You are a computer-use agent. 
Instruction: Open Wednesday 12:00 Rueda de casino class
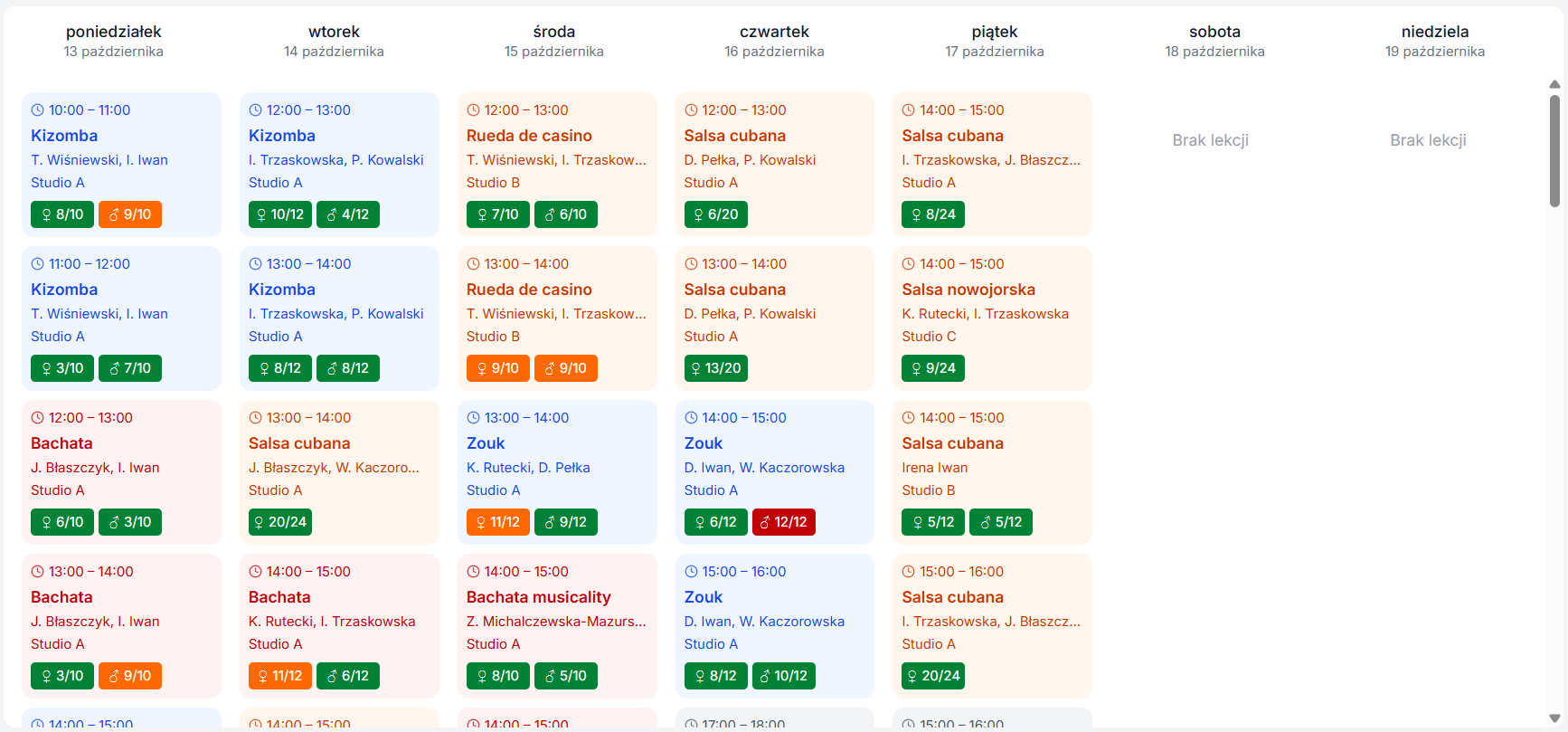[x=529, y=136]
